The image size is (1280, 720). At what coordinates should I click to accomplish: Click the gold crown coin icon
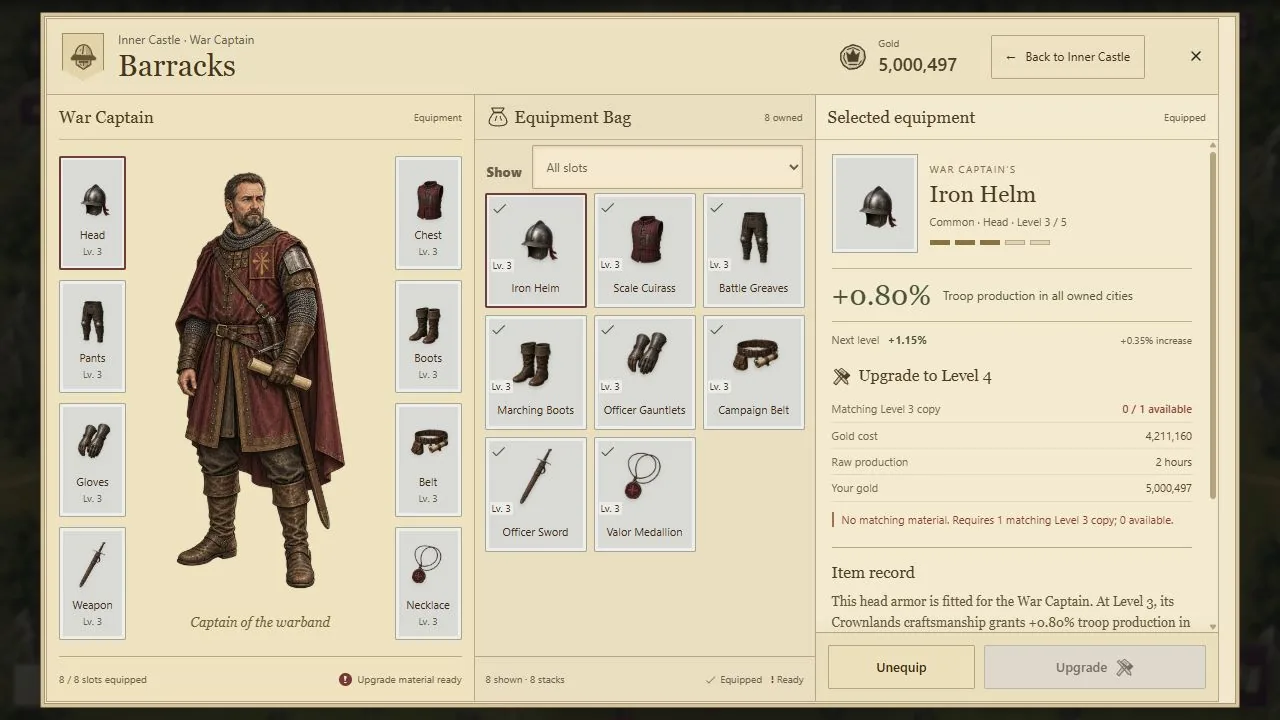click(x=852, y=57)
